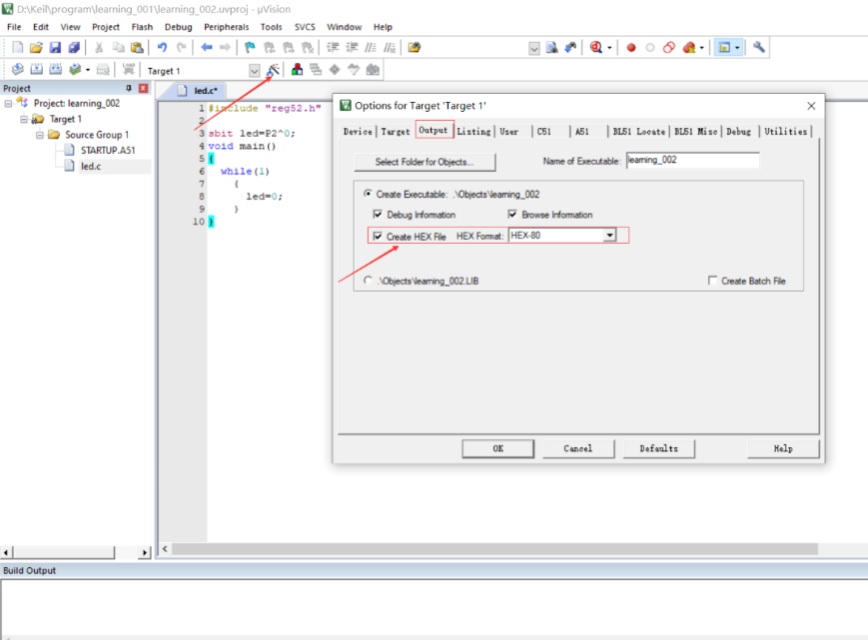The image size is (868, 641).
Task: Pin the Project panel
Action: click(128, 88)
